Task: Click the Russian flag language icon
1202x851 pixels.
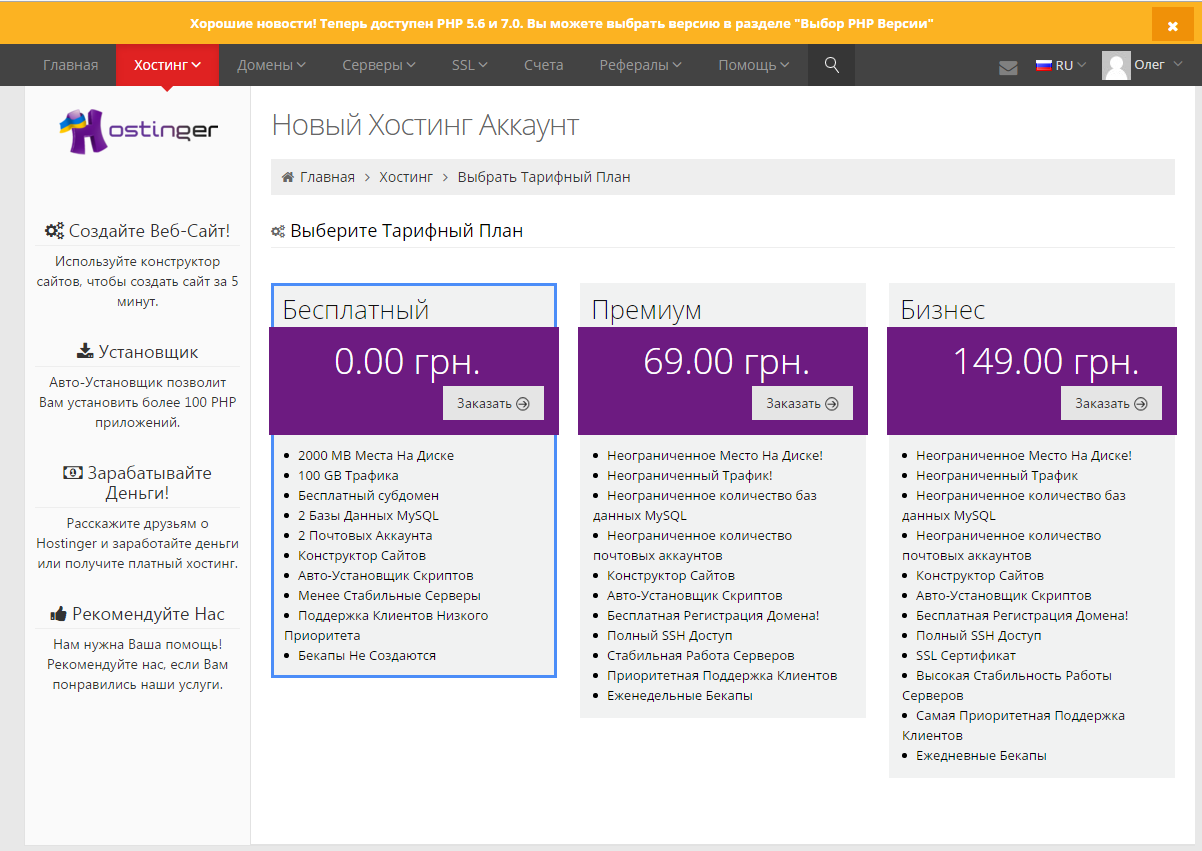Action: 1043,65
